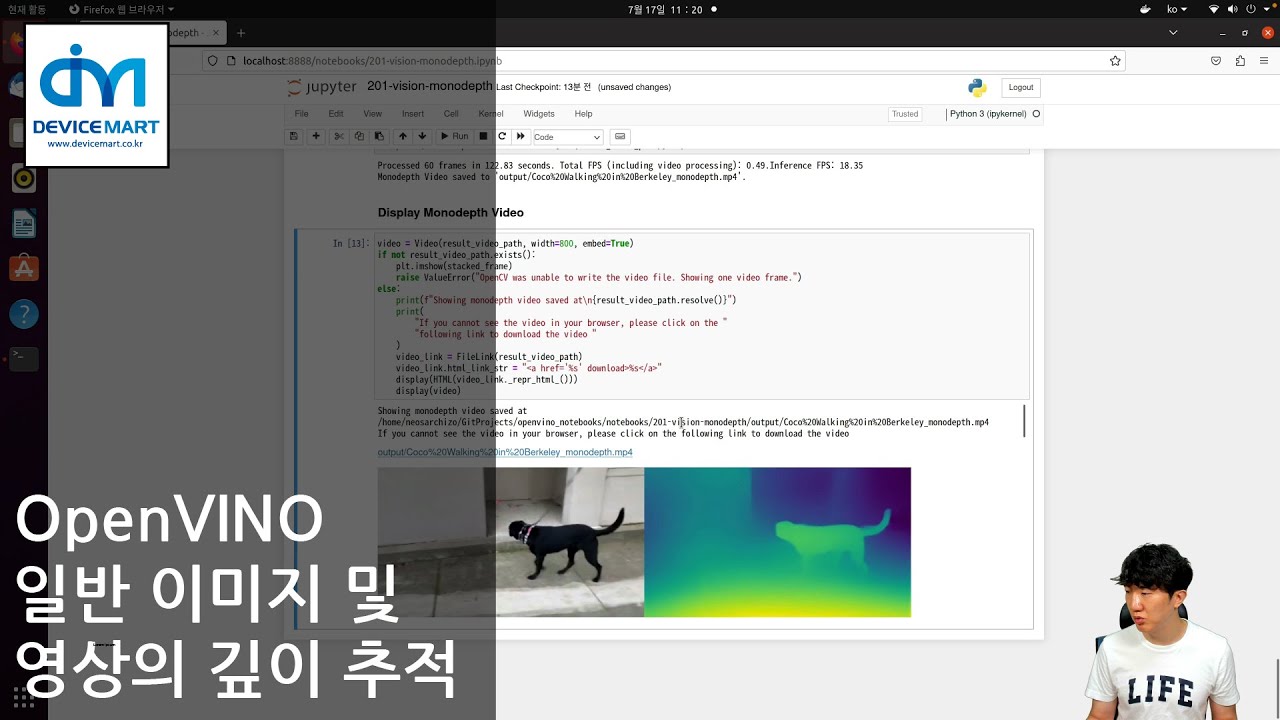1280x720 pixels.
Task: Click the Python 3 (ipykernel) kernel name
Action: (x=988, y=114)
